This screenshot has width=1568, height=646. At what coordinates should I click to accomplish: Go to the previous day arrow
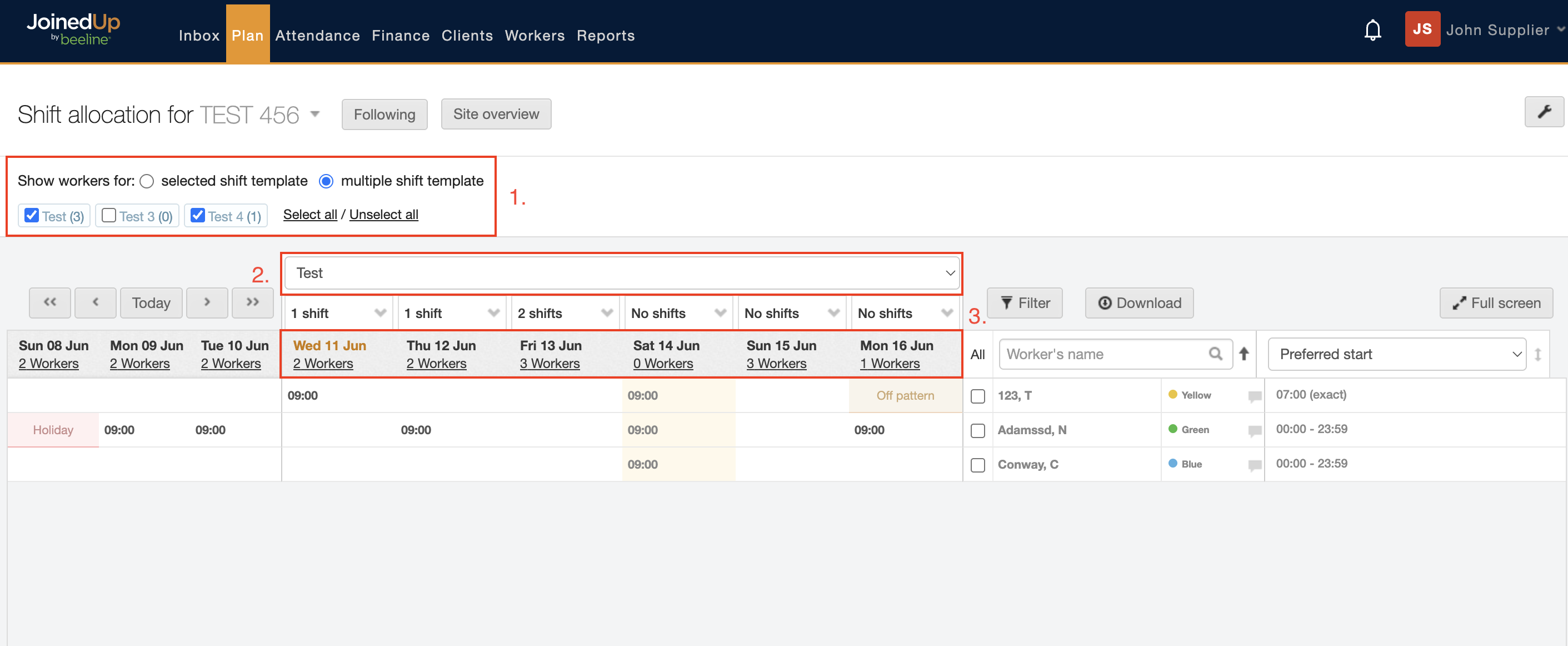(95, 302)
